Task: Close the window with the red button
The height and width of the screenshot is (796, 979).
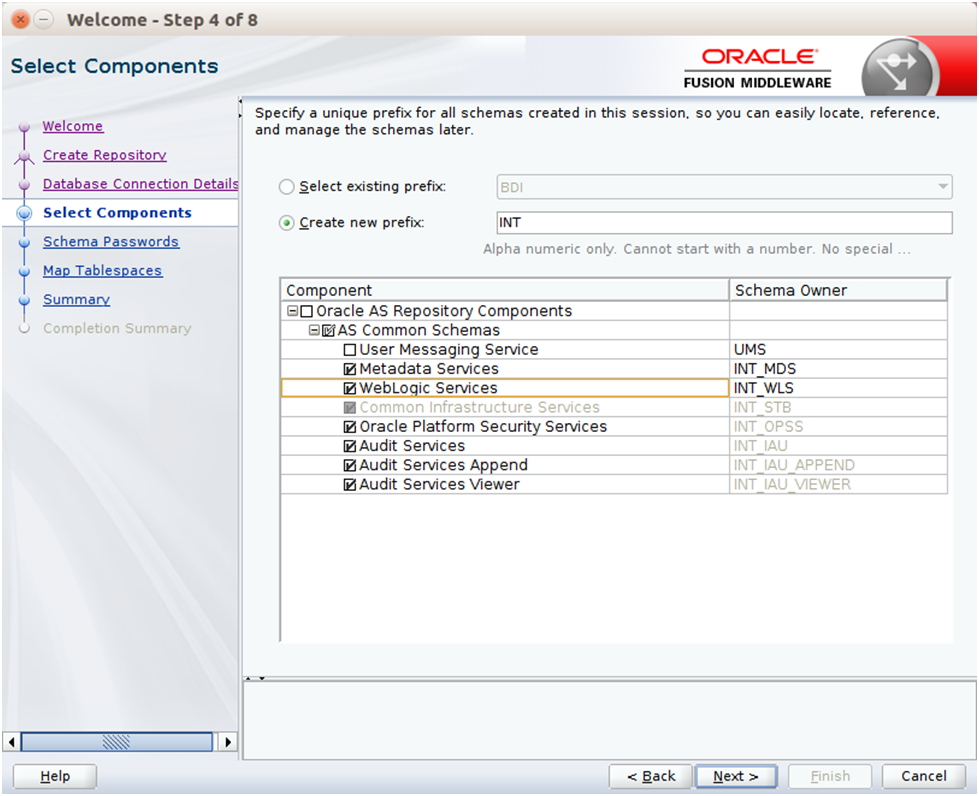Action: pyautogui.click(x=21, y=20)
